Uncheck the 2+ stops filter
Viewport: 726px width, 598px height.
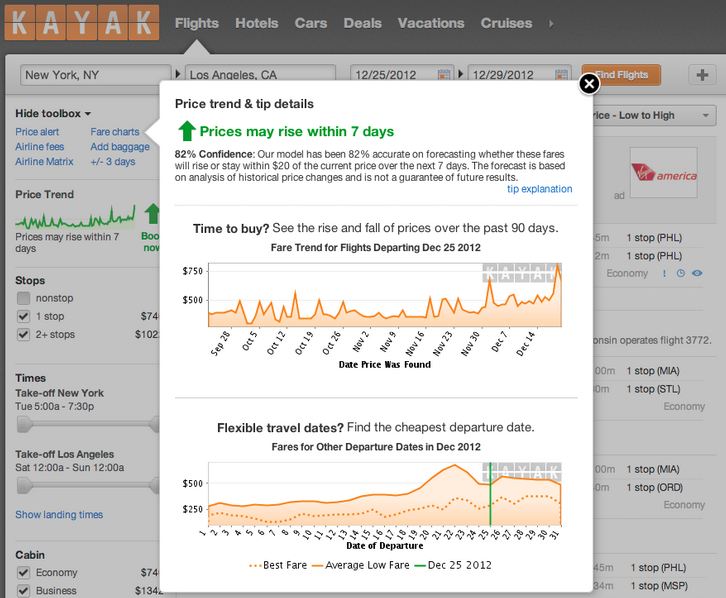tap(23, 335)
